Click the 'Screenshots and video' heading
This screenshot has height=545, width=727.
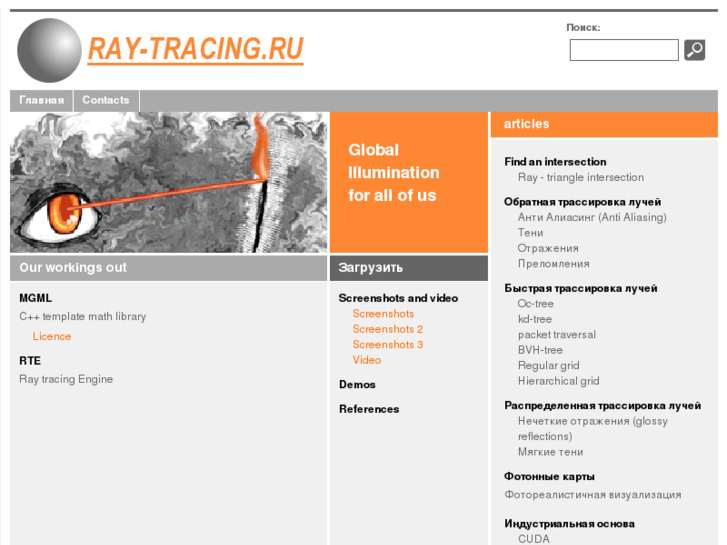398,298
